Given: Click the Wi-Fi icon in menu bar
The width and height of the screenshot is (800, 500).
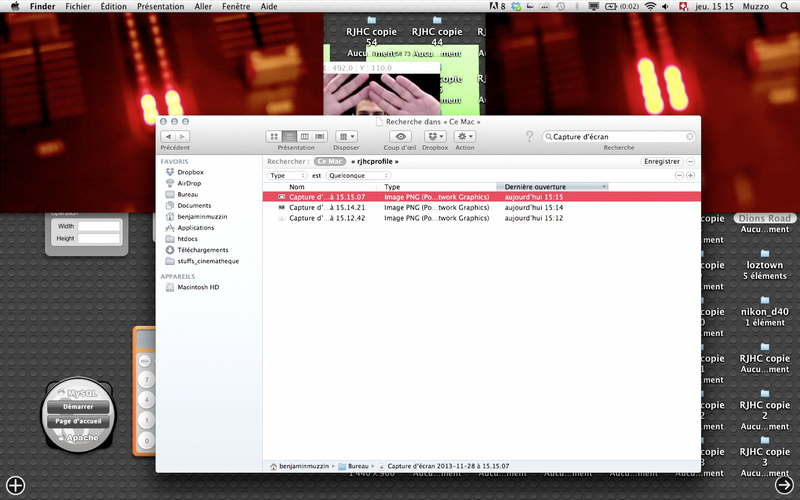Looking at the screenshot, I should tap(651, 6).
